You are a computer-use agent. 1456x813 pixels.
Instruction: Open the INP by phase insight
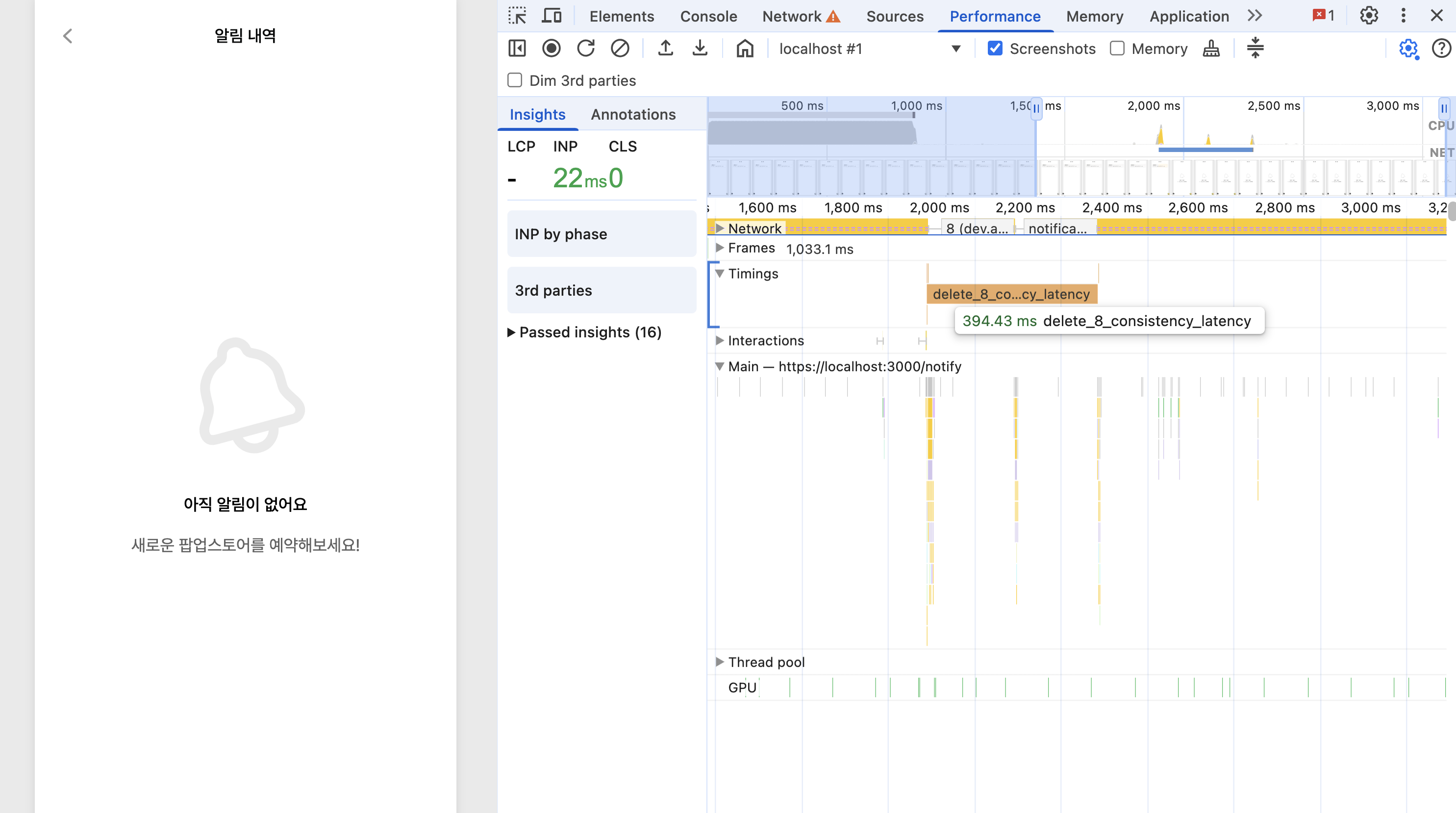coord(602,234)
